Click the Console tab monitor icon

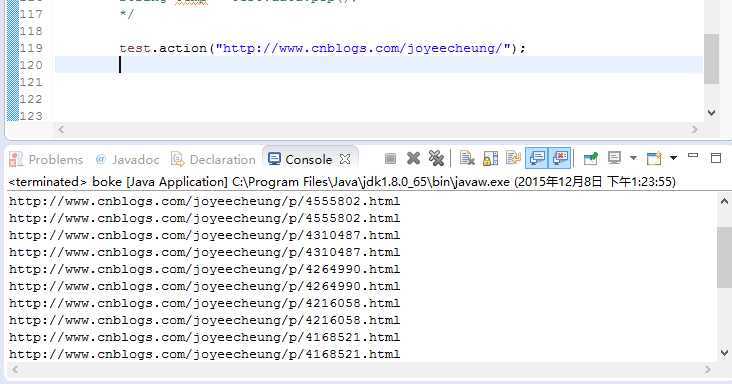click(x=274, y=159)
